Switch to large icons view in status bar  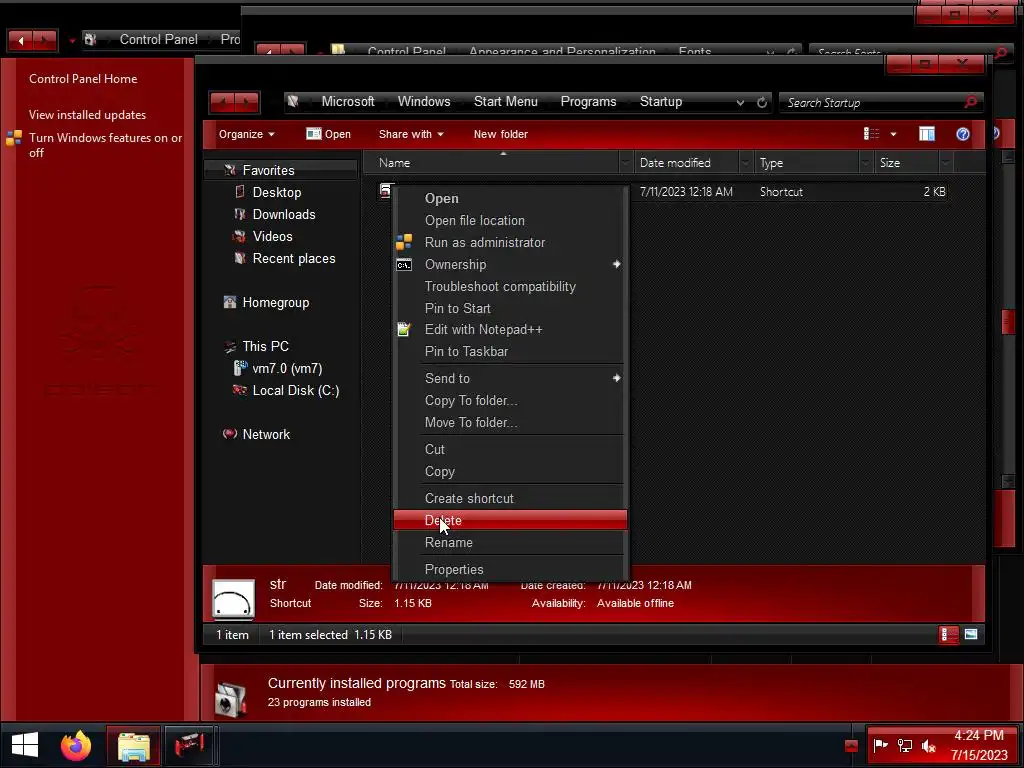[x=971, y=634]
